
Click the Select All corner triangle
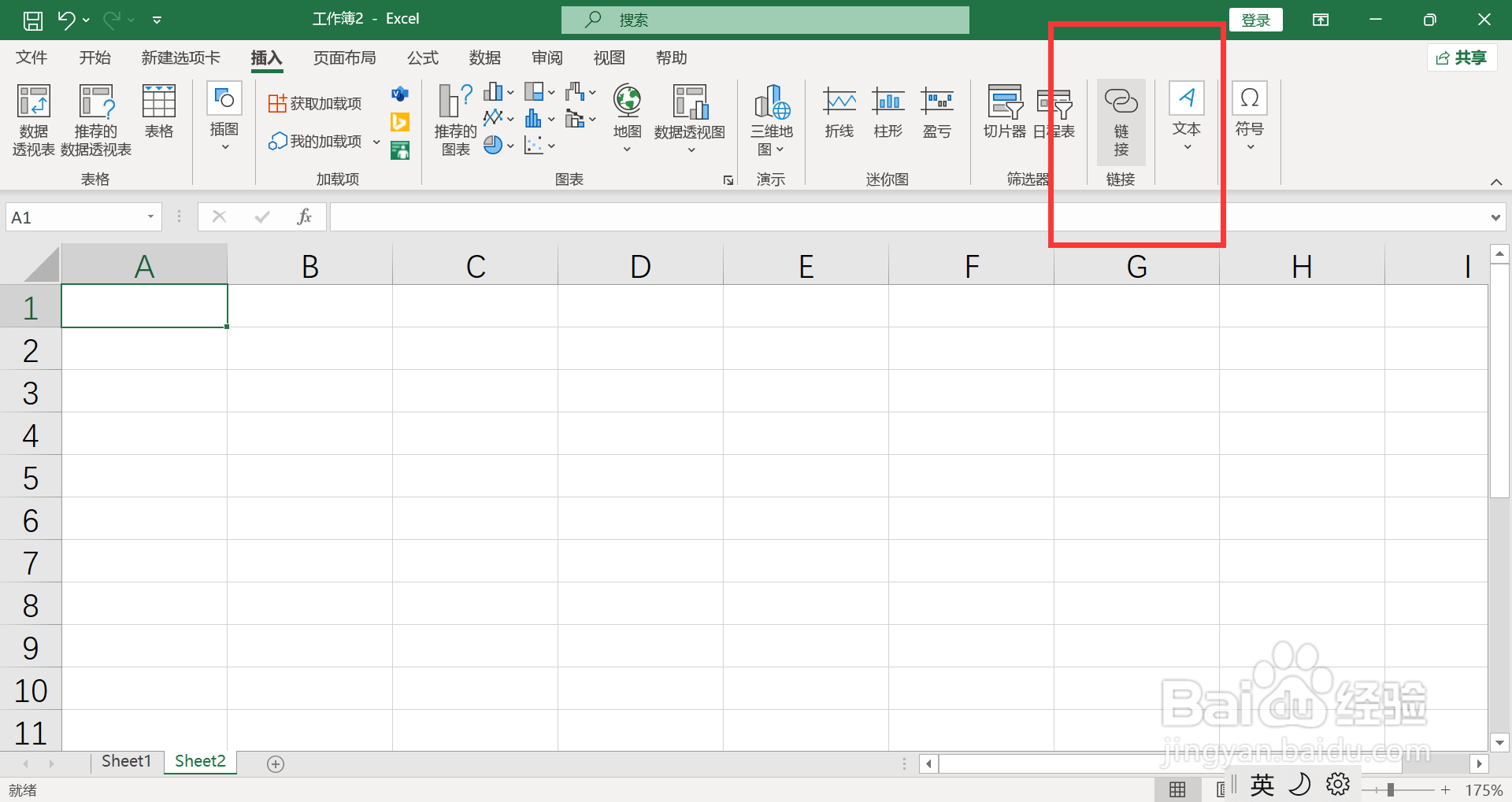pyautogui.click(x=41, y=264)
